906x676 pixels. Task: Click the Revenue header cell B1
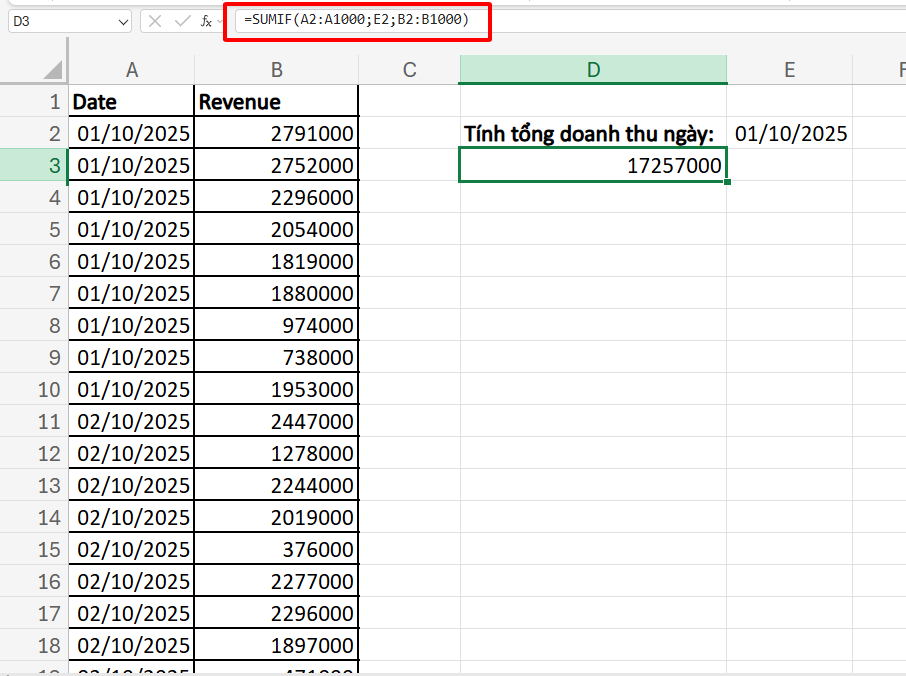coord(276,102)
